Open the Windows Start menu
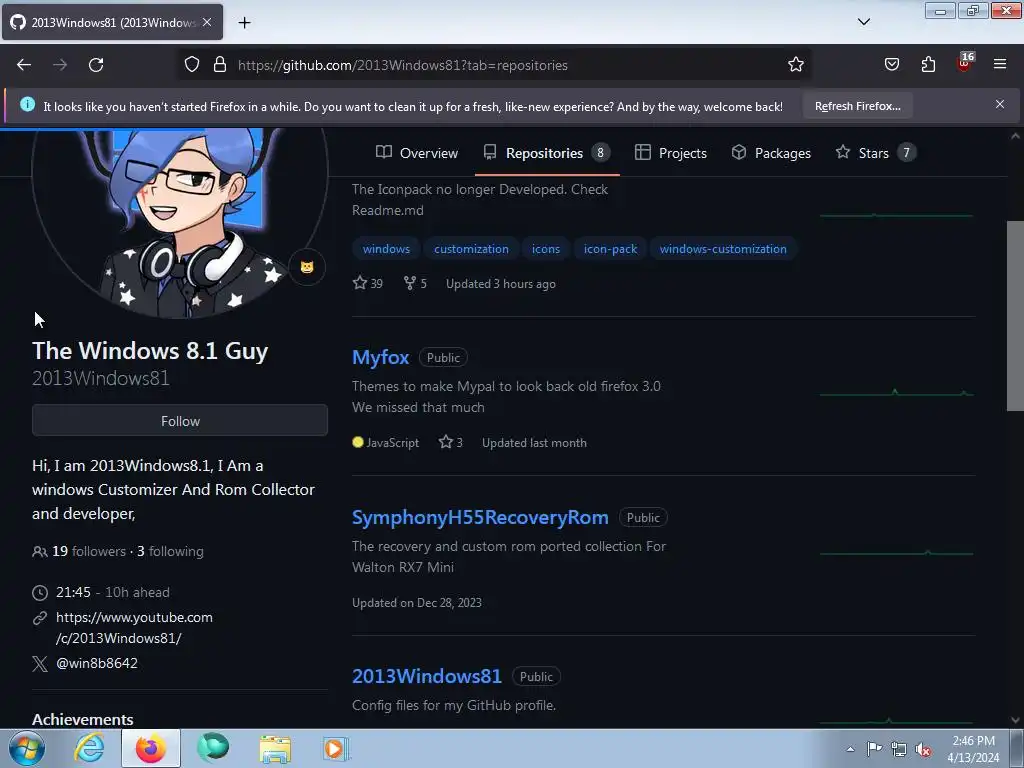 [x=26, y=748]
